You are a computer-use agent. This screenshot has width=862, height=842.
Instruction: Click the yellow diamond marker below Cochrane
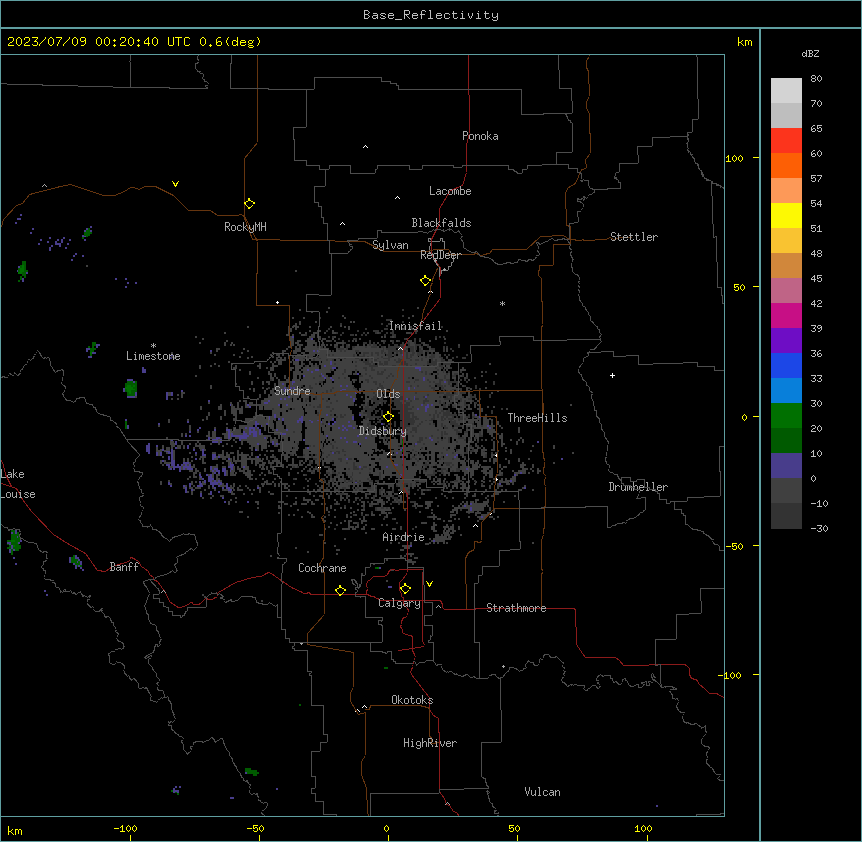[x=340, y=590]
